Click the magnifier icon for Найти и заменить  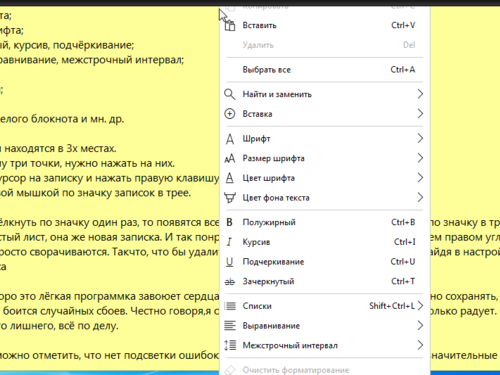point(229,94)
